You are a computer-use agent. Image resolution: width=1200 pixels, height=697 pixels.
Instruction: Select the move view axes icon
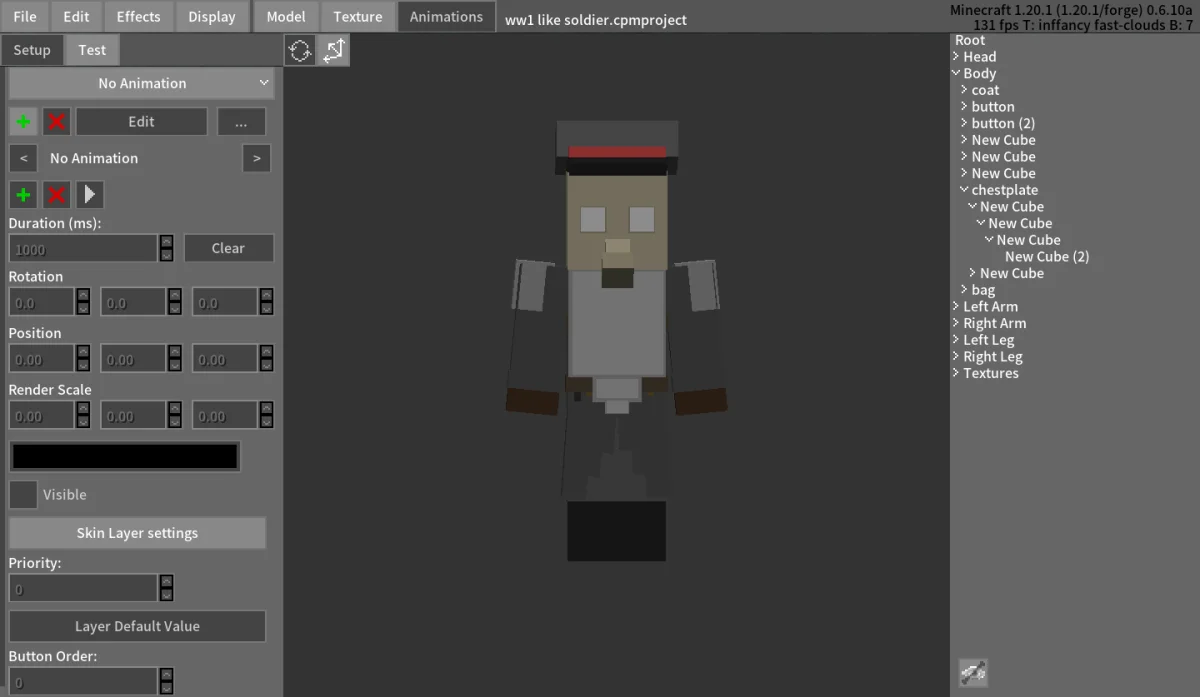[x=333, y=50]
